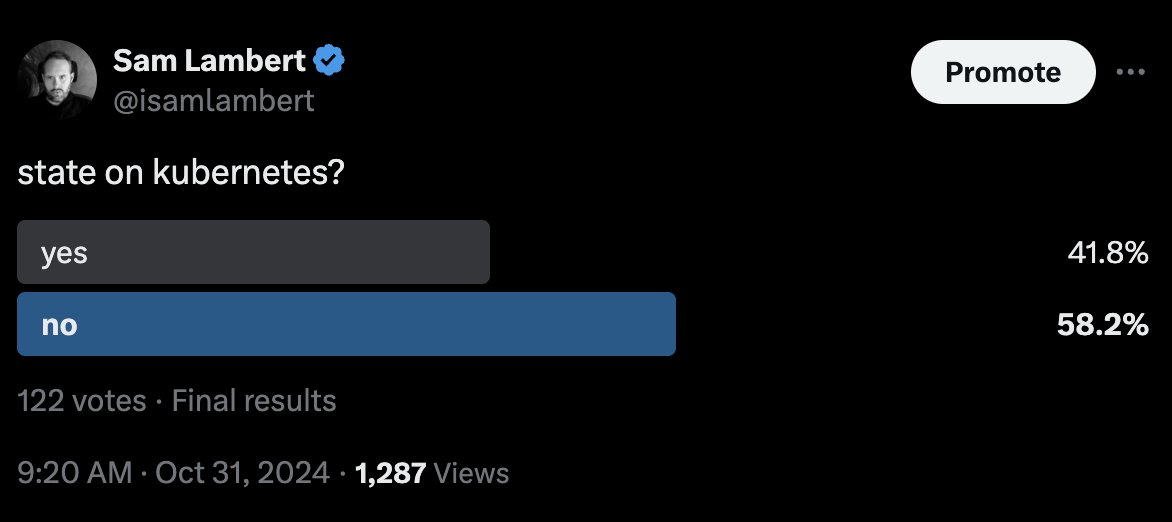Click the 58.2% poll percentage
1172x522 pixels.
click(x=1103, y=324)
